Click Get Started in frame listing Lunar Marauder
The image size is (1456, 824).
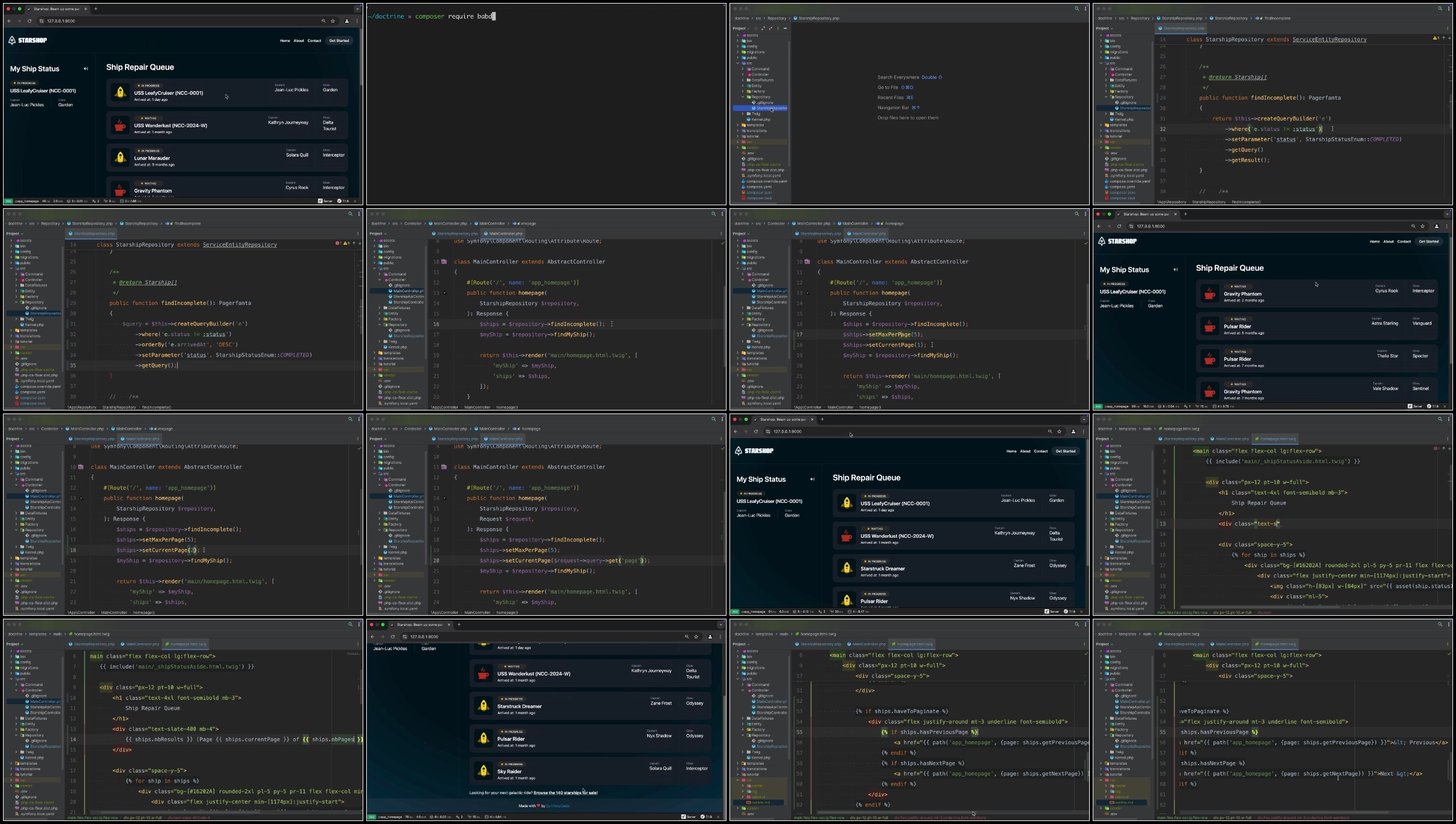point(339,41)
